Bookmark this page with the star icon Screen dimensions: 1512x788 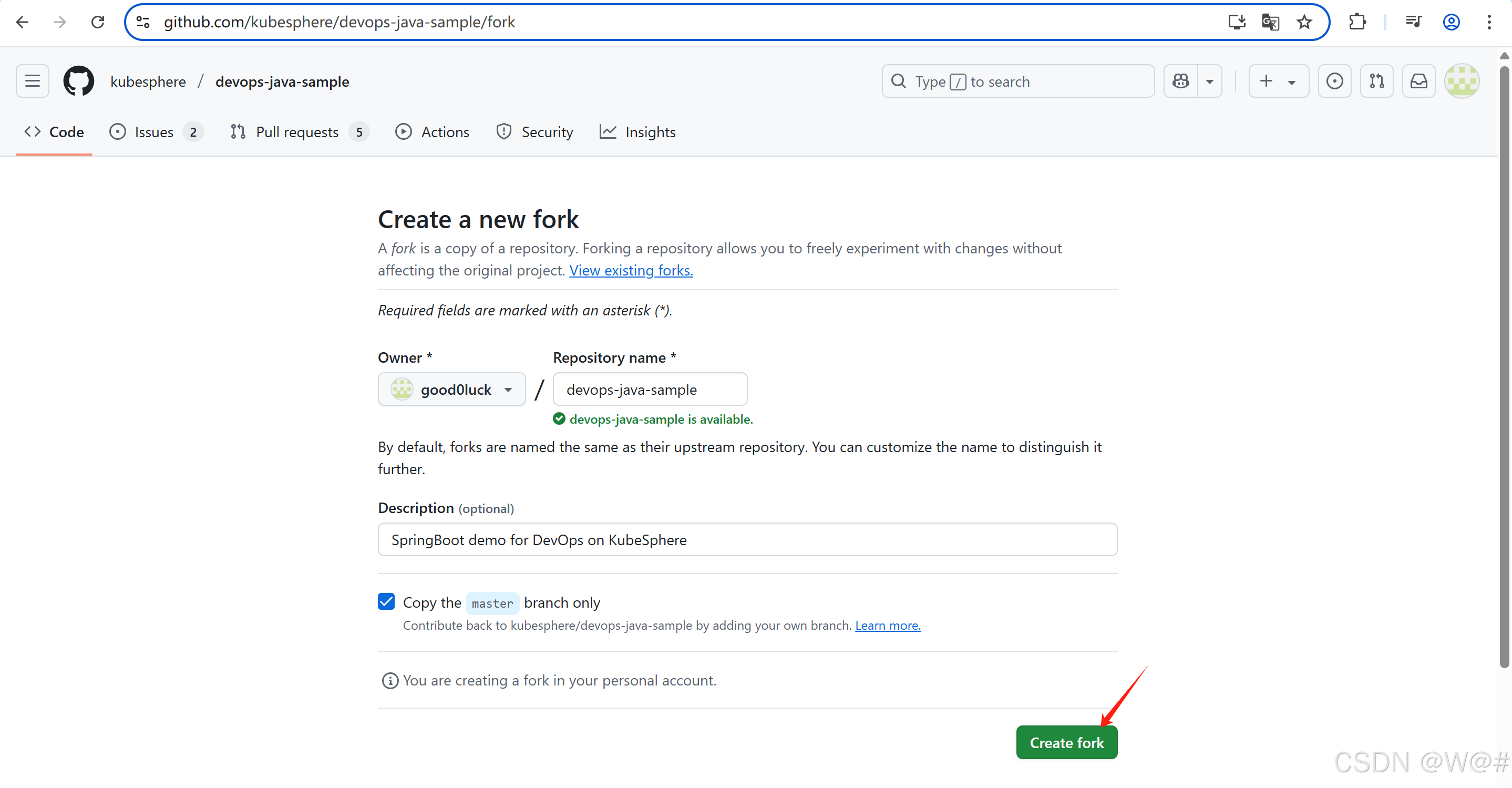1304,22
